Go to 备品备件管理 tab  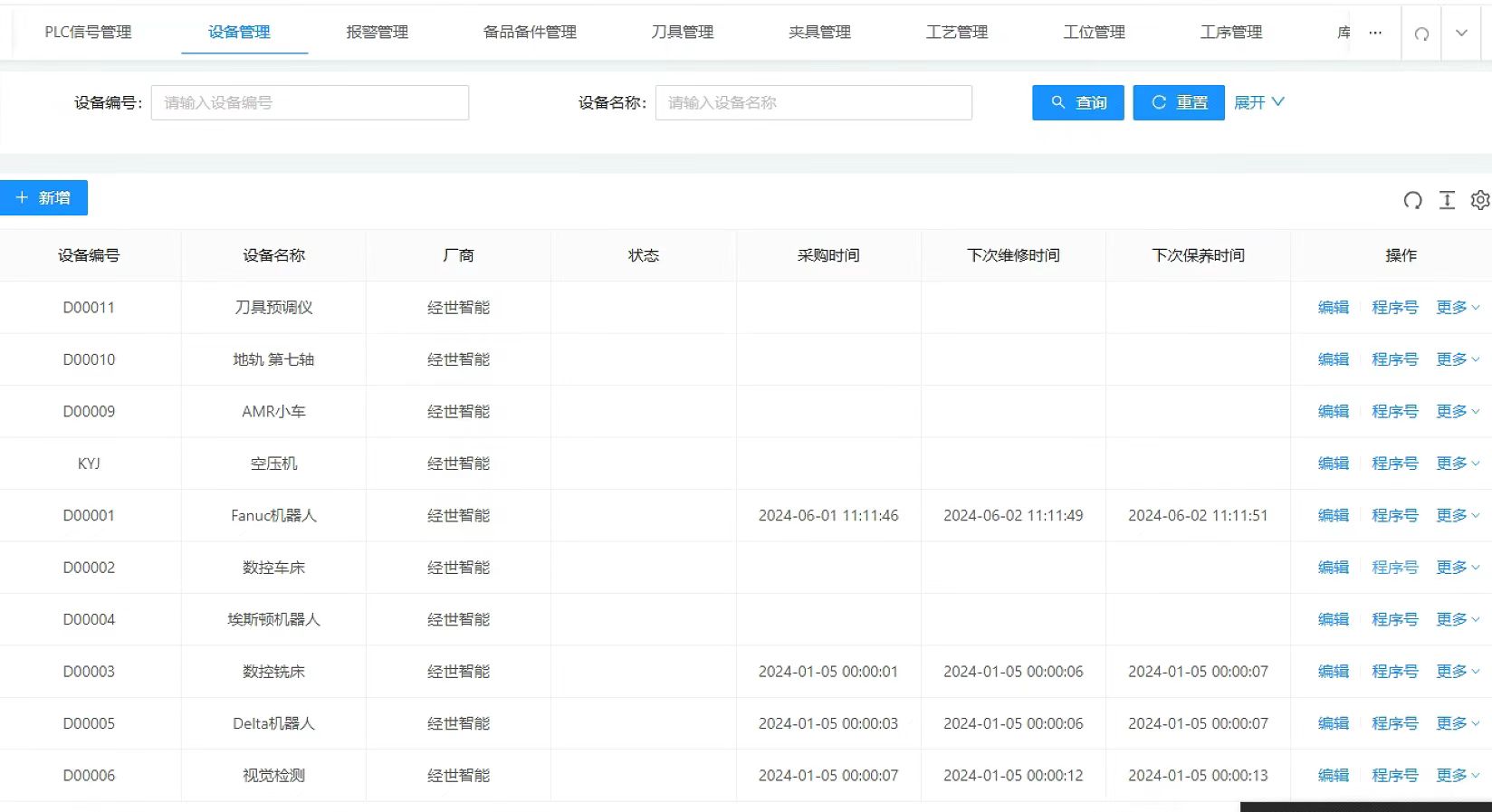(x=530, y=33)
